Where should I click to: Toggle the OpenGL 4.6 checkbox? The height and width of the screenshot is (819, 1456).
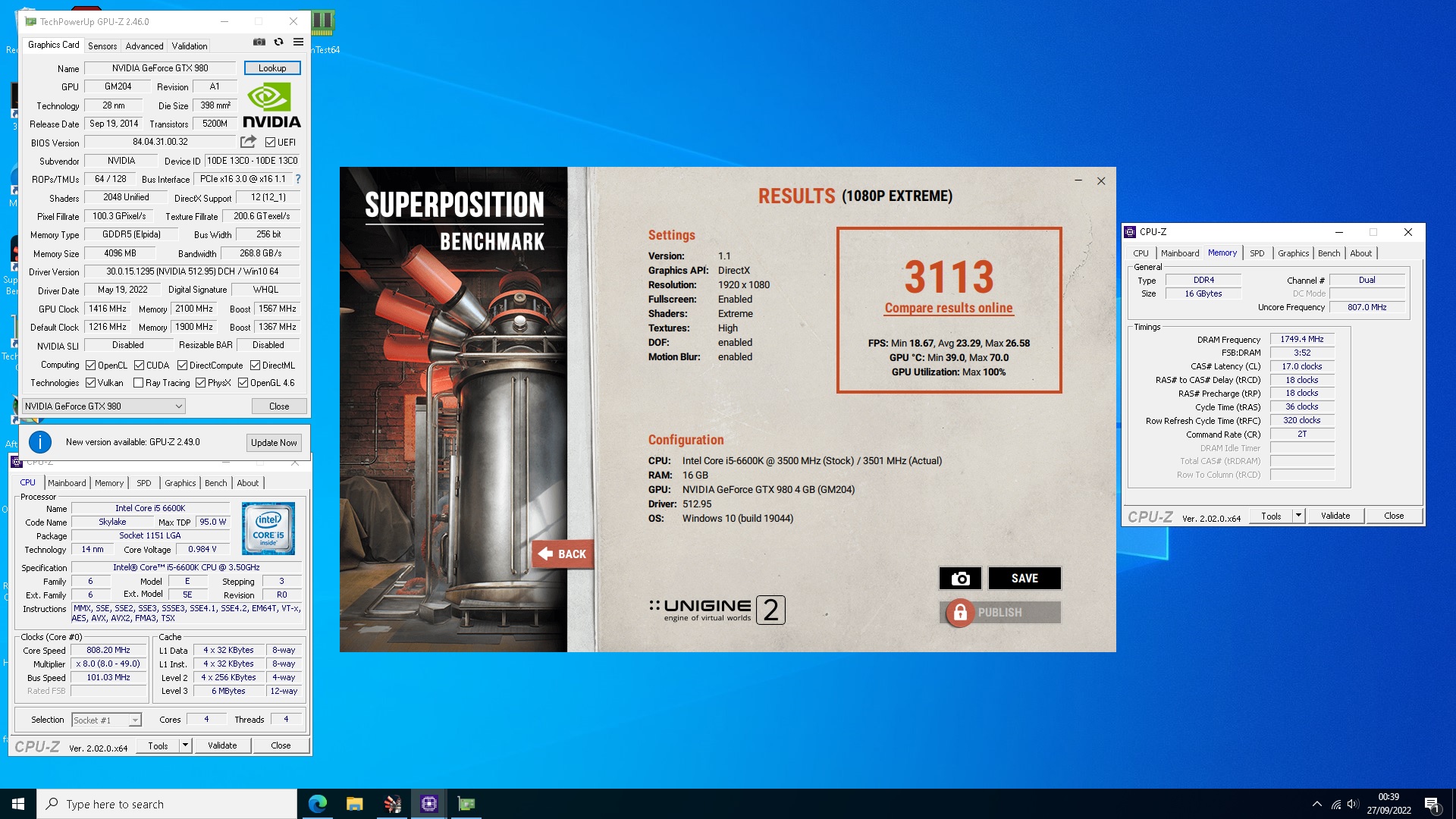point(243,383)
